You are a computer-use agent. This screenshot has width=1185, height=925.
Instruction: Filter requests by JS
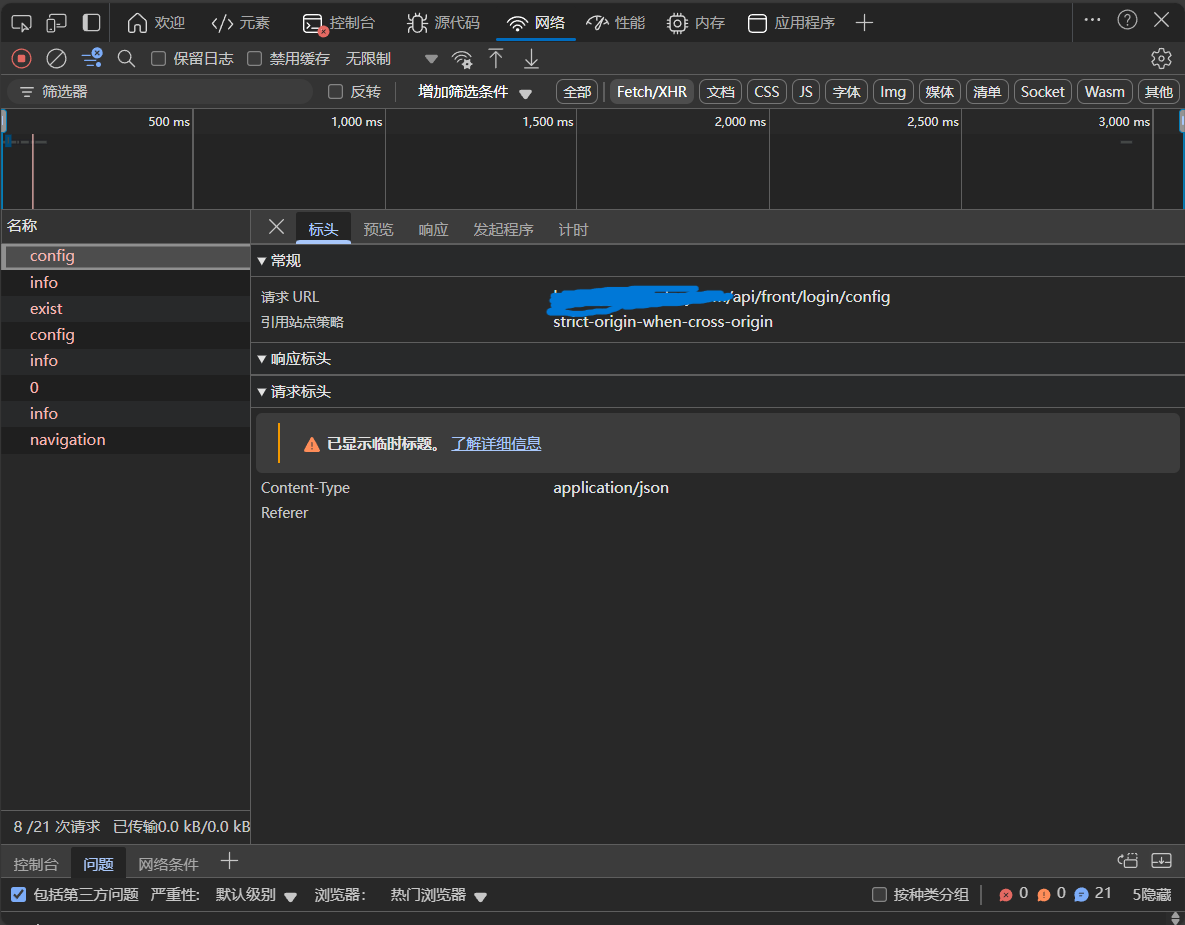[806, 91]
